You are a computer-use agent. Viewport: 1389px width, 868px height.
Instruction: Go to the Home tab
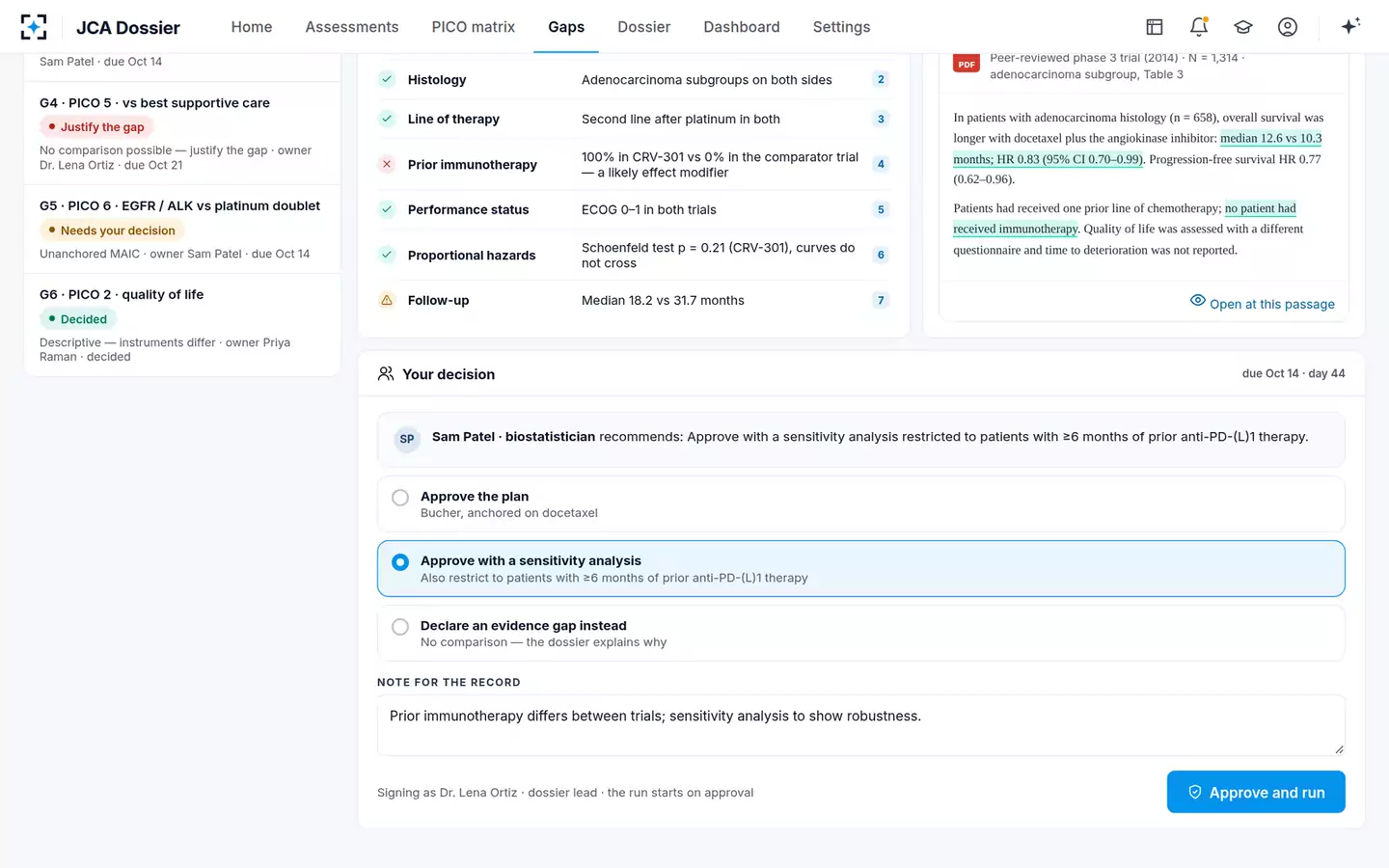click(x=252, y=27)
